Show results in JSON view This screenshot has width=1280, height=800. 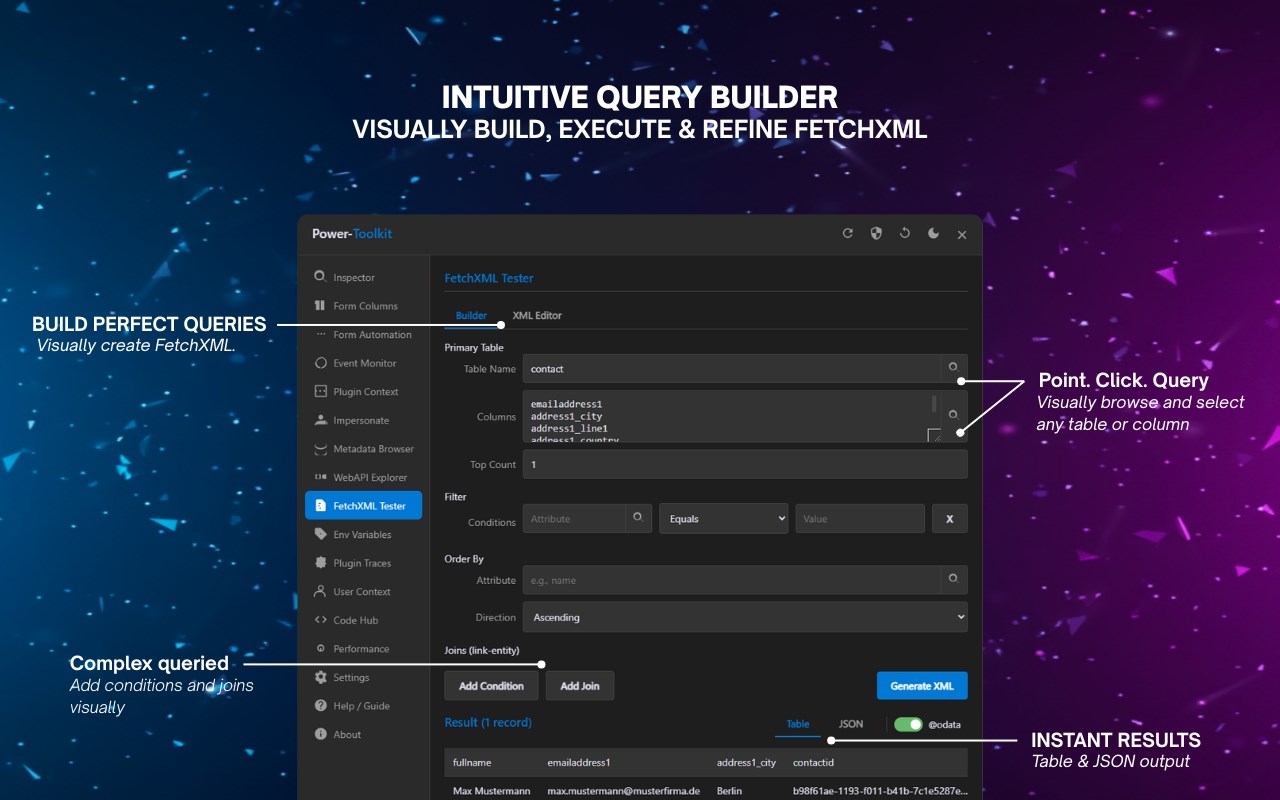pyautogui.click(x=851, y=724)
